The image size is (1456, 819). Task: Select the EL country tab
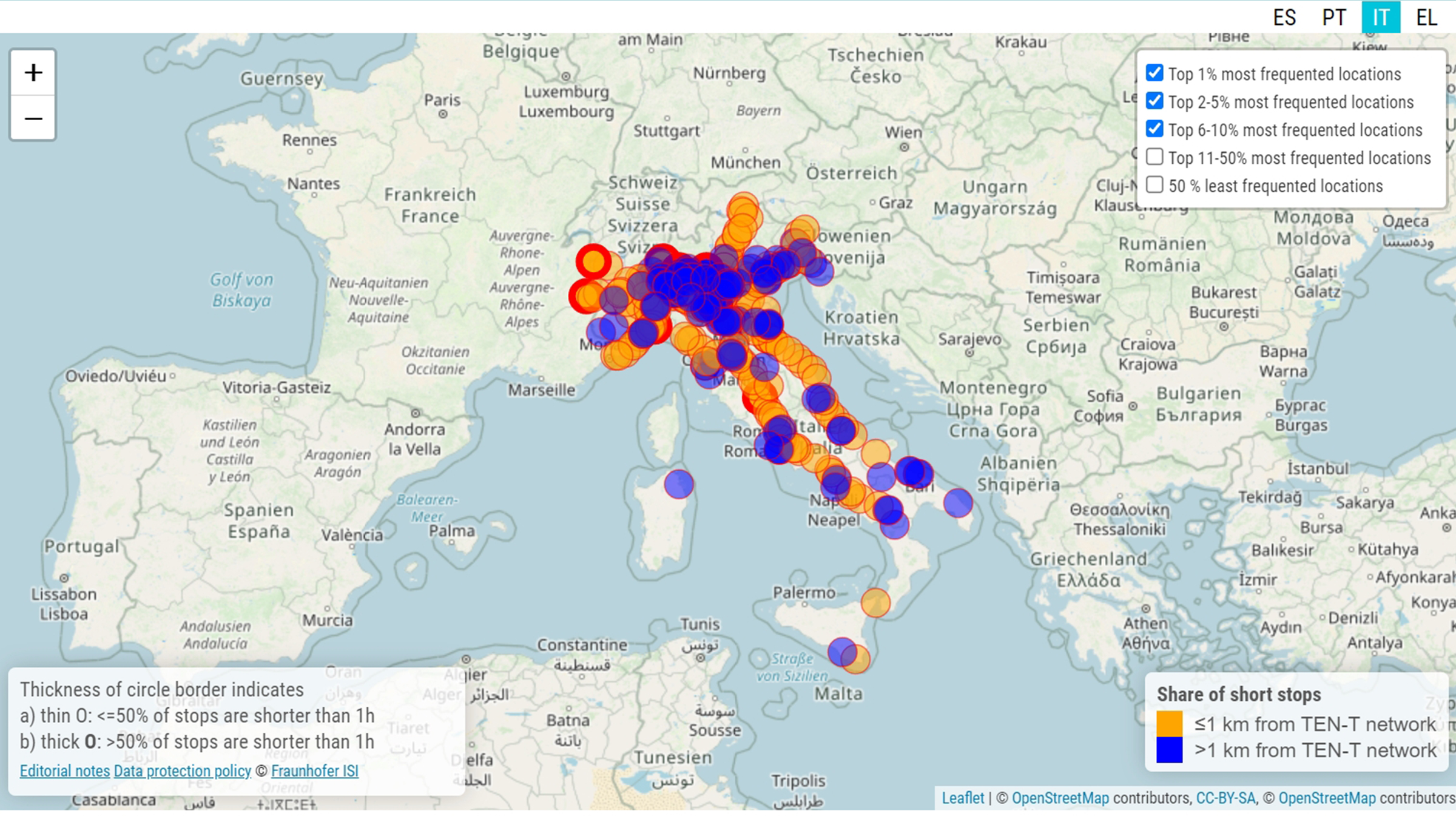click(x=1427, y=17)
